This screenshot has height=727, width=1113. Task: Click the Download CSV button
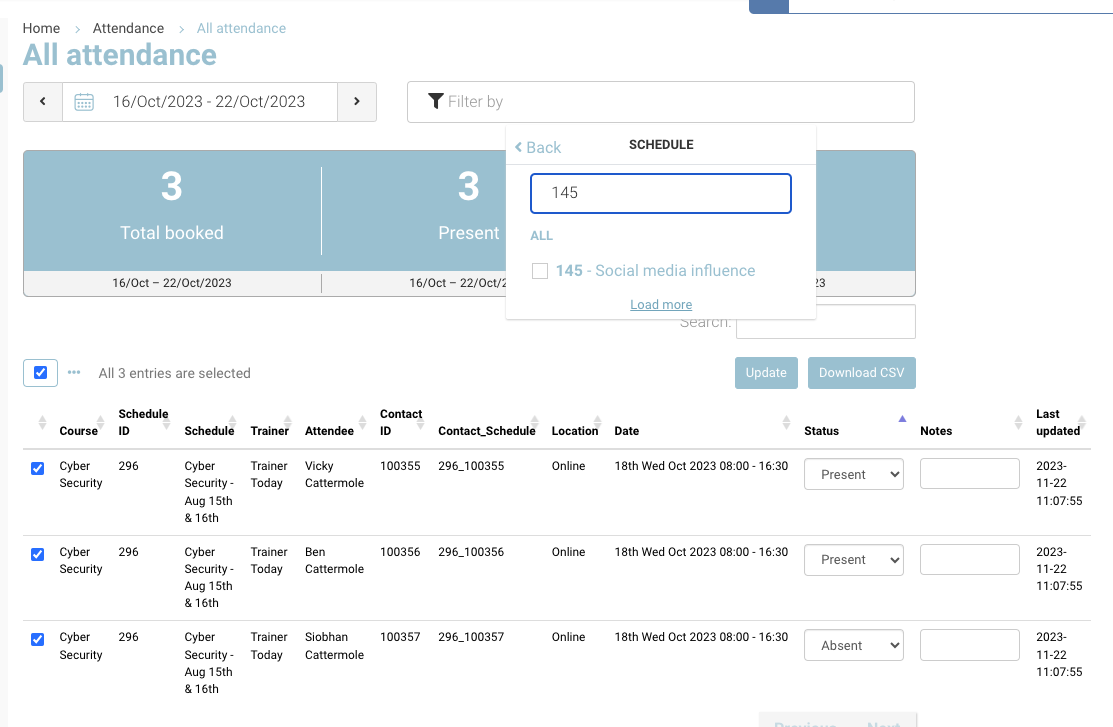(x=861, y=373)
